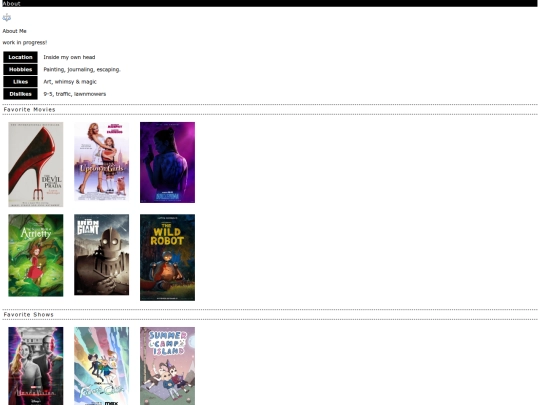Open the Fionna and Cake show poster
Image resolution: width=540 pixels, height=405 pixels.
102,366
